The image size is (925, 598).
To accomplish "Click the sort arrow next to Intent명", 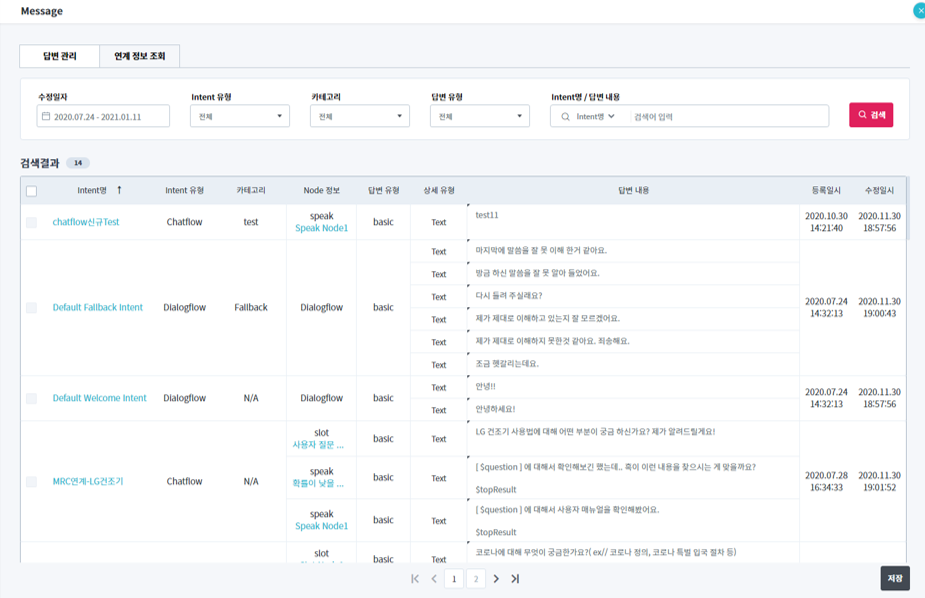I will (120, 190).
